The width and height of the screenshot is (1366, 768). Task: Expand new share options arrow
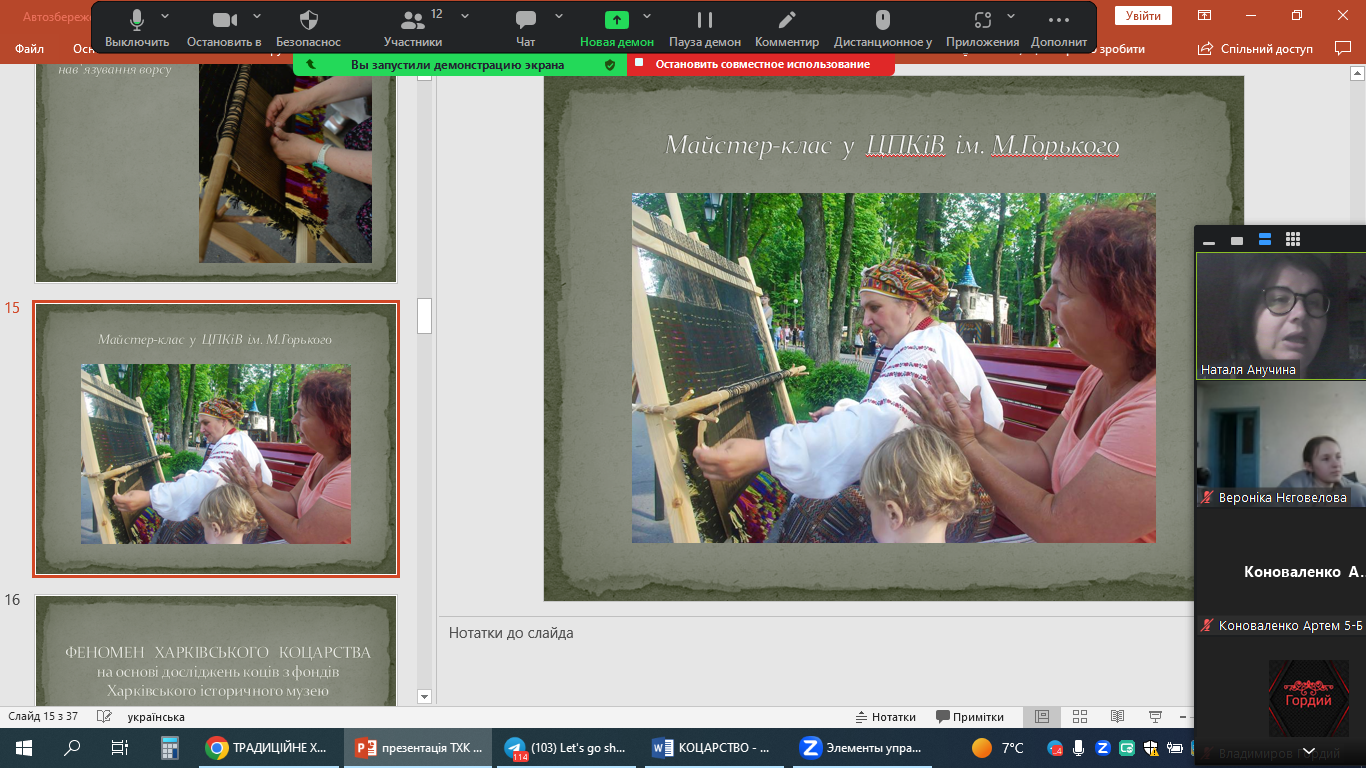tap(647, 16)
